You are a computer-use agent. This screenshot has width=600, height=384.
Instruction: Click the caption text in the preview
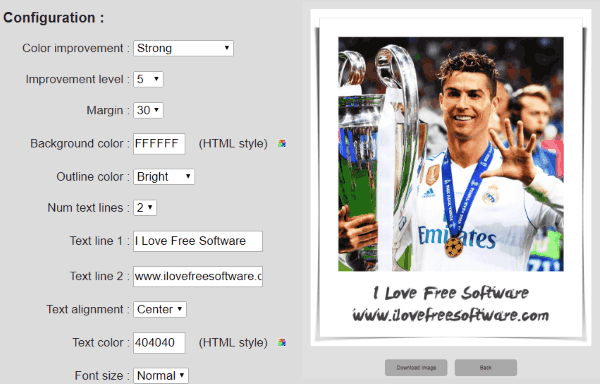pos(451,304)
